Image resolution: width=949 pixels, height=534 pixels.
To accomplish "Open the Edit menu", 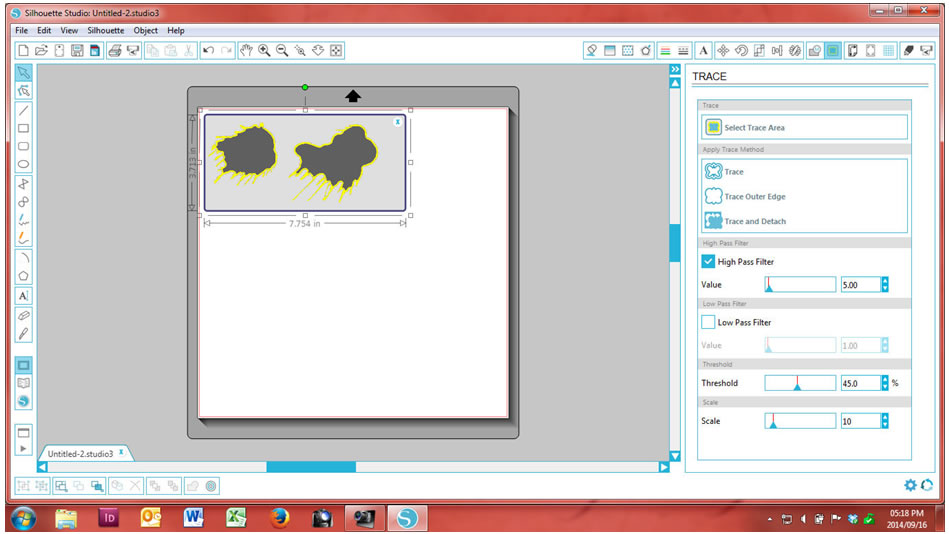I will pyautogui.click(x=44, y=30).
